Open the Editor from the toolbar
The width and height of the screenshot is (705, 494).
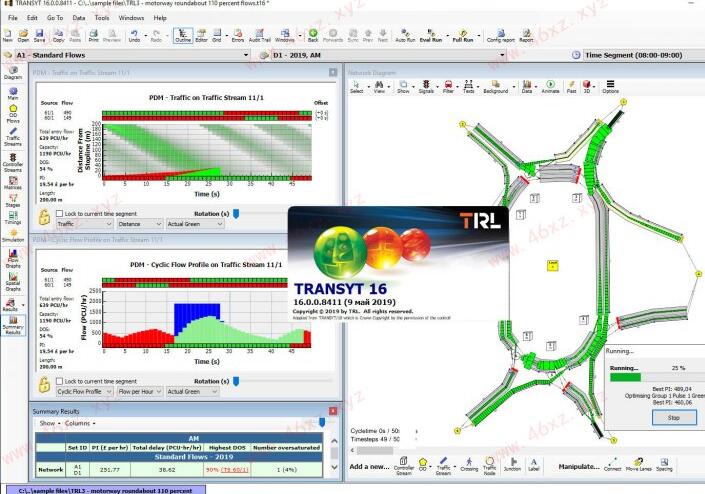(201, 36)
